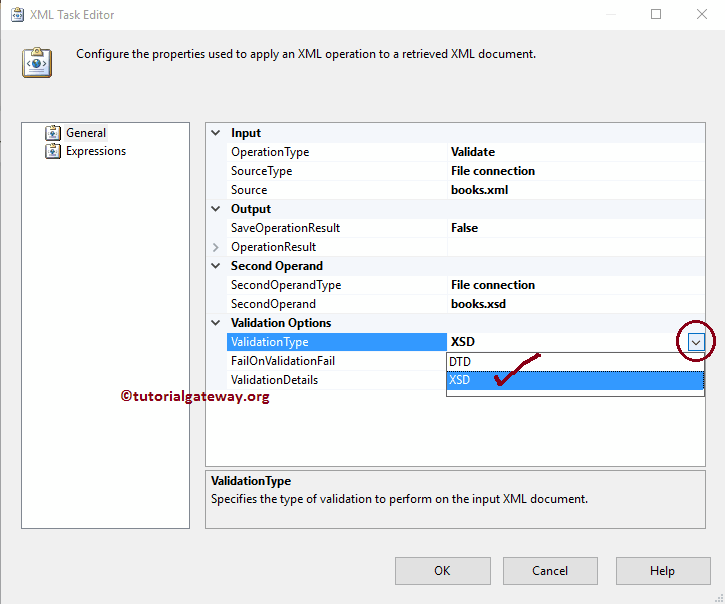Select the SourceType property label
Screen dimensions: 725x604
coord(262,171)
